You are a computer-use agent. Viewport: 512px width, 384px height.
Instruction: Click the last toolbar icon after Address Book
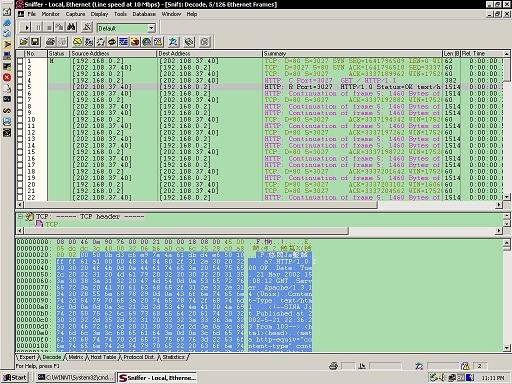pos(205,42)
